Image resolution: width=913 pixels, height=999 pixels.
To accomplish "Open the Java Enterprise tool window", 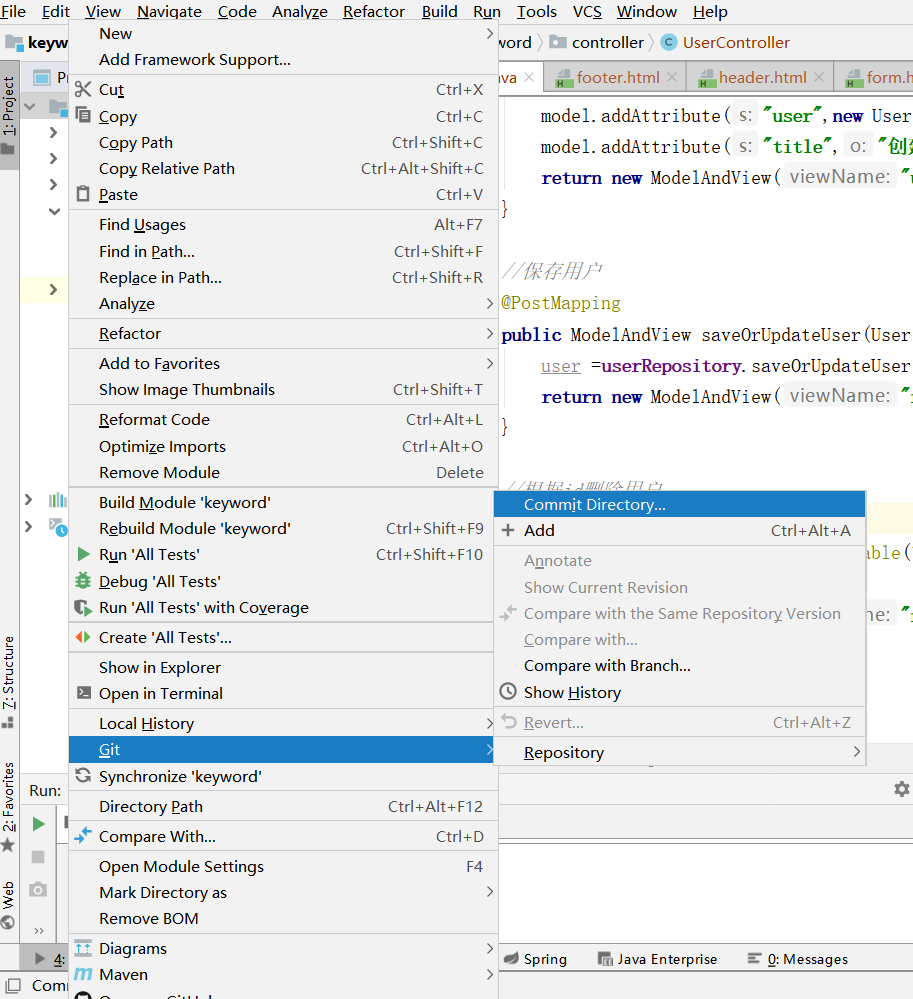I will [658, 959].
